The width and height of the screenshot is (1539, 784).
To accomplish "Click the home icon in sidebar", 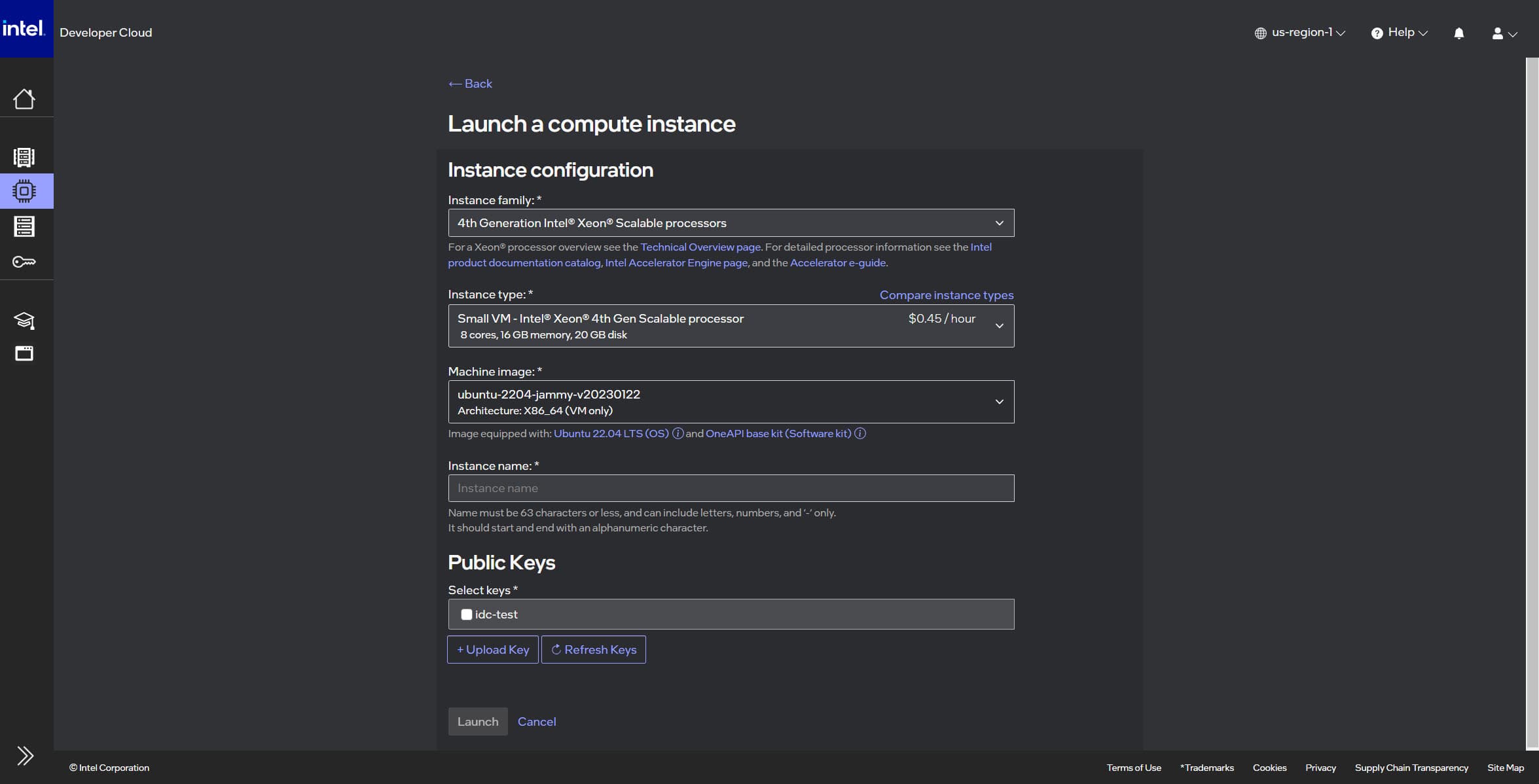I will [x=24, y=99].
